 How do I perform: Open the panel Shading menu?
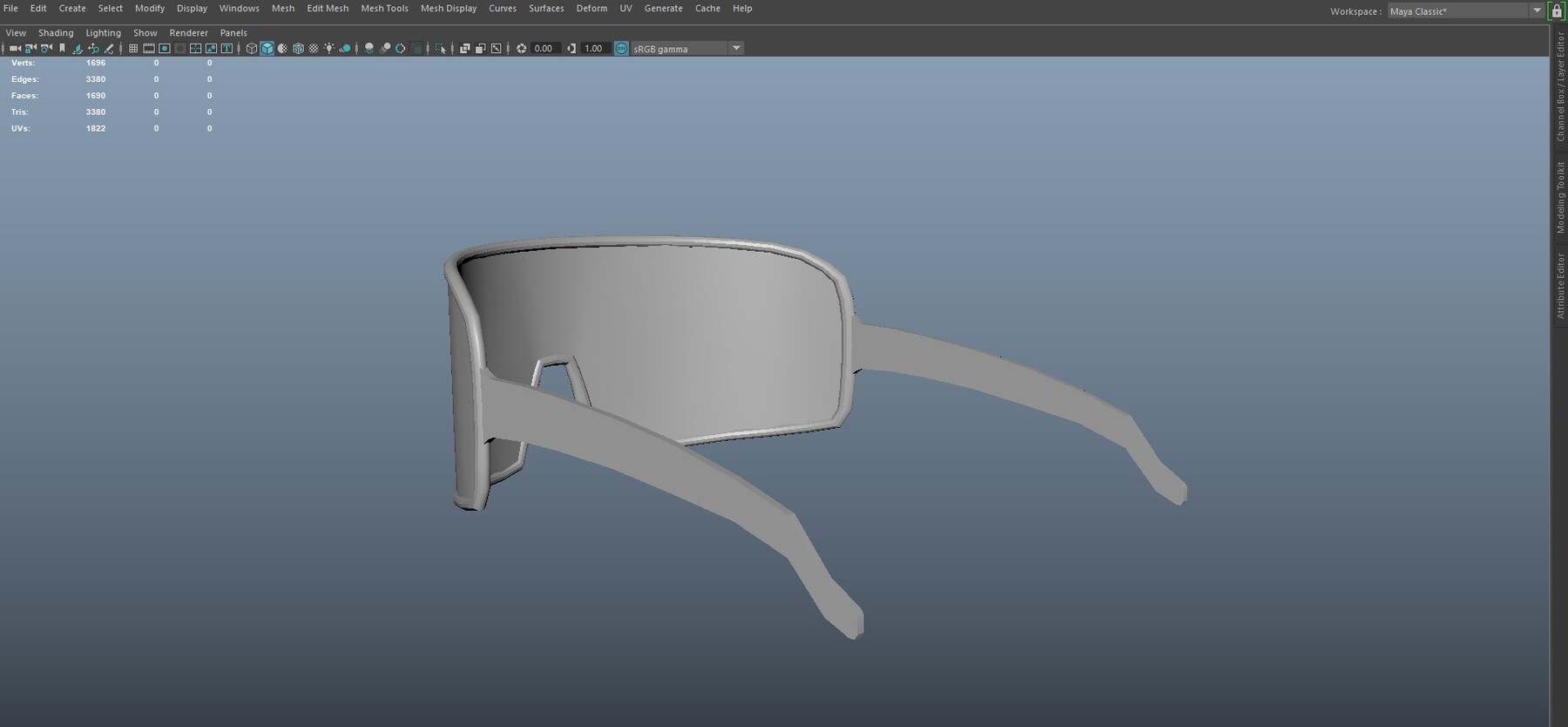click(x=56, y=32)
